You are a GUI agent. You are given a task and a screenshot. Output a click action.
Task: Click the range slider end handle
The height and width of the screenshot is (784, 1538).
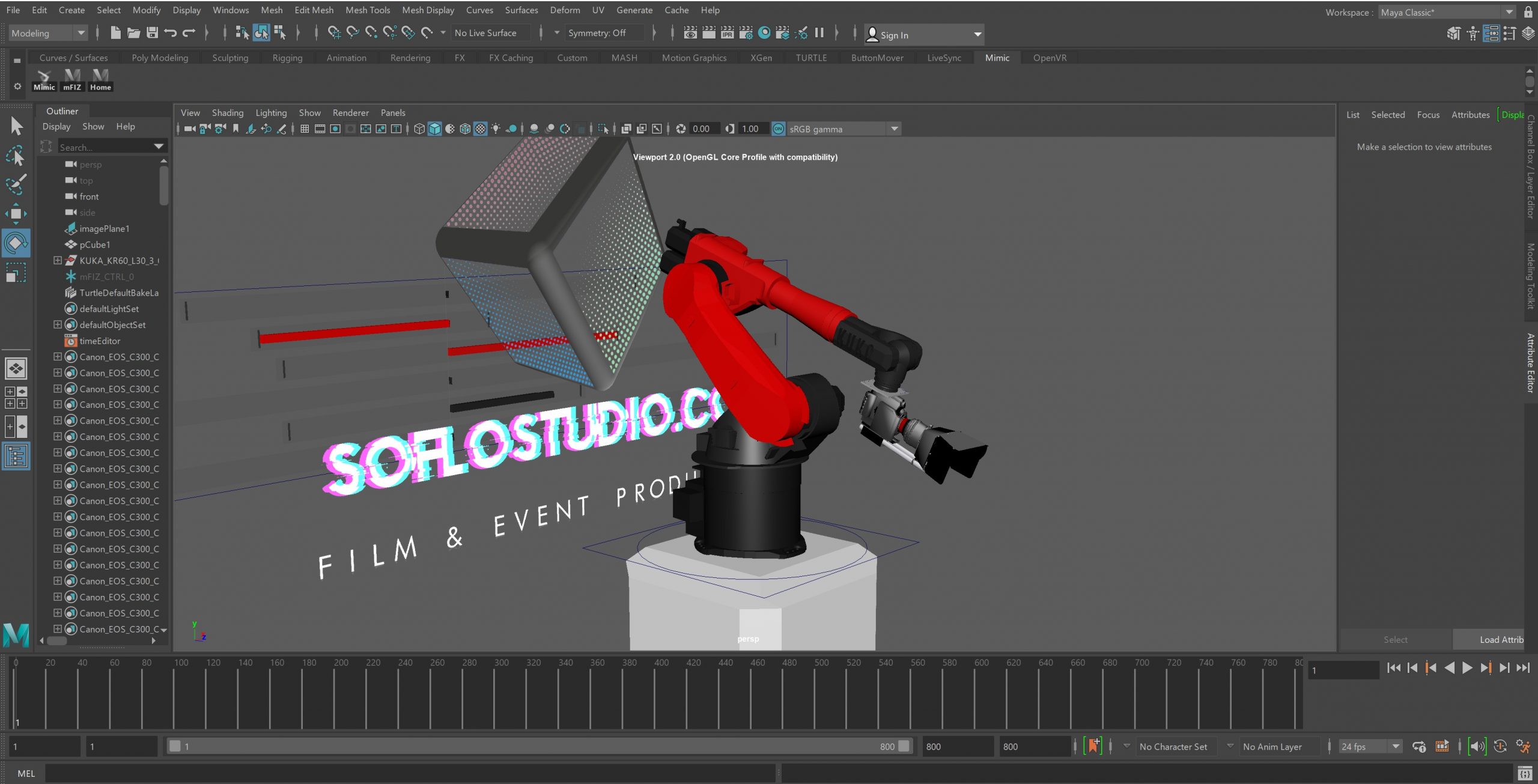pos(903,746)
